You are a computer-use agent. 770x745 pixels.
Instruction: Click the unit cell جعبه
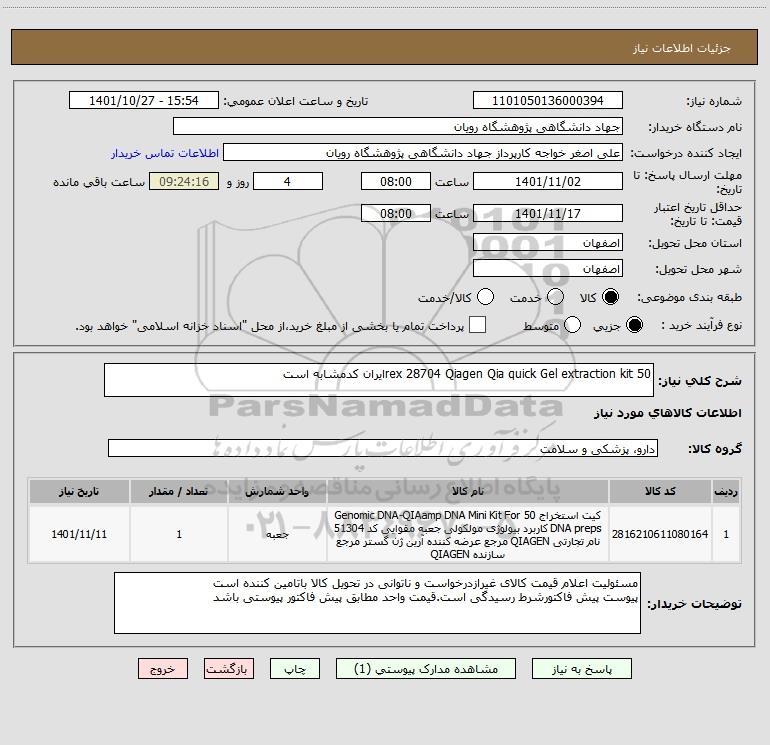(277, 534)
